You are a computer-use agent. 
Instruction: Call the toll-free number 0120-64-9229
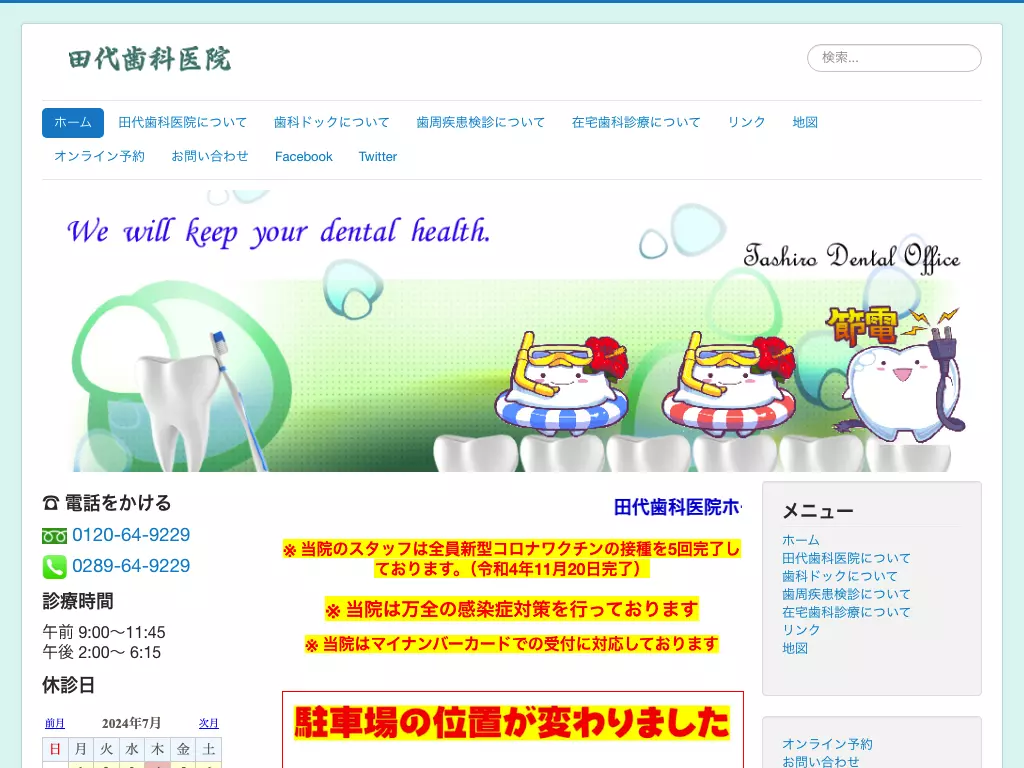coord(131,535)
